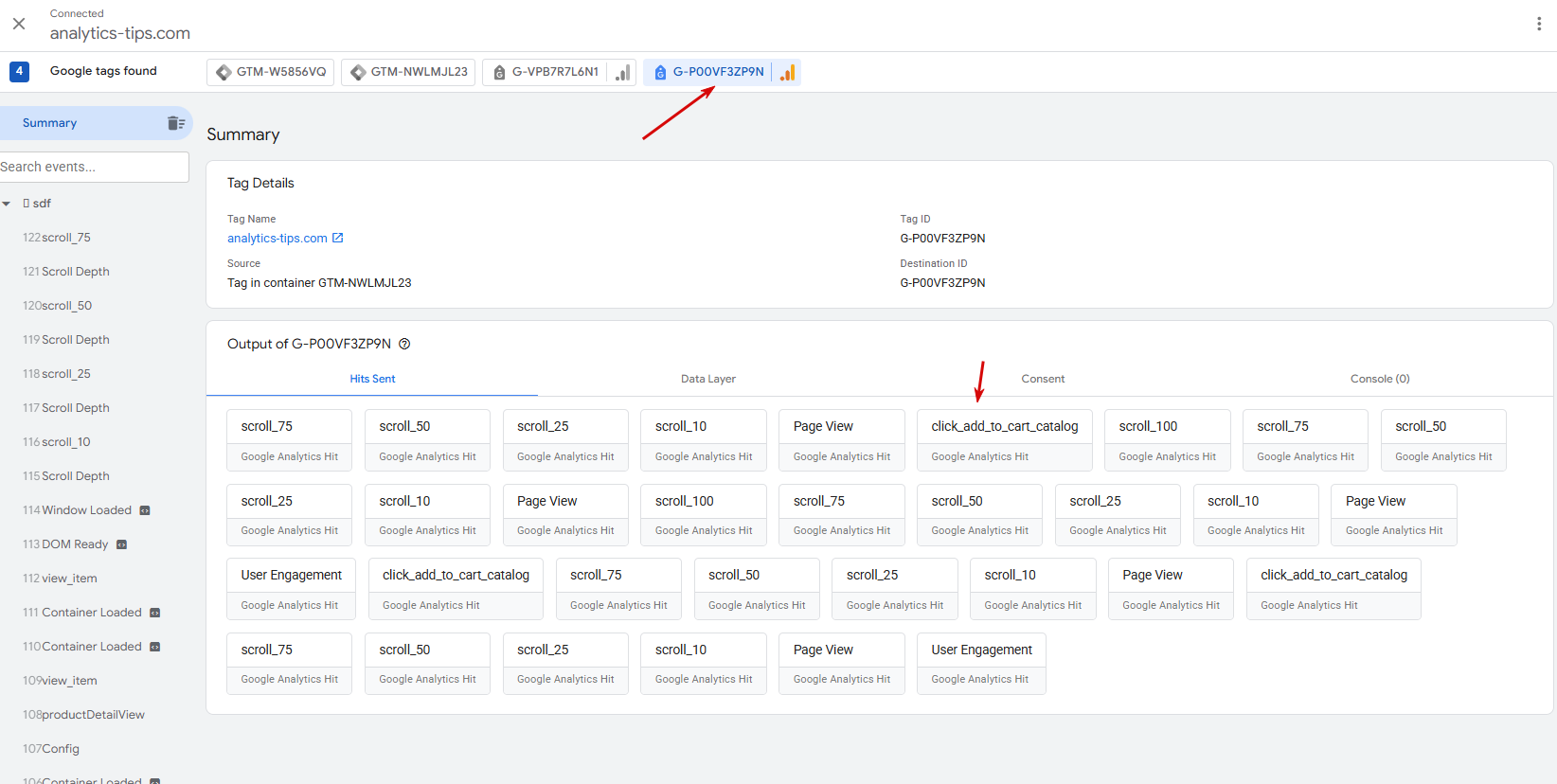Click the tag icon on the G-VPB7R7L6N1 chip
Screen dimensions: 1557x784
point(499,72)
